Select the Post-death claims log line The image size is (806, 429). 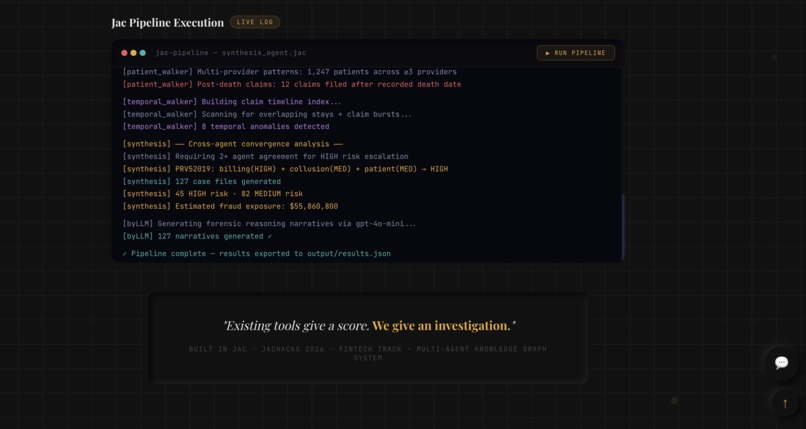point(292,84)
